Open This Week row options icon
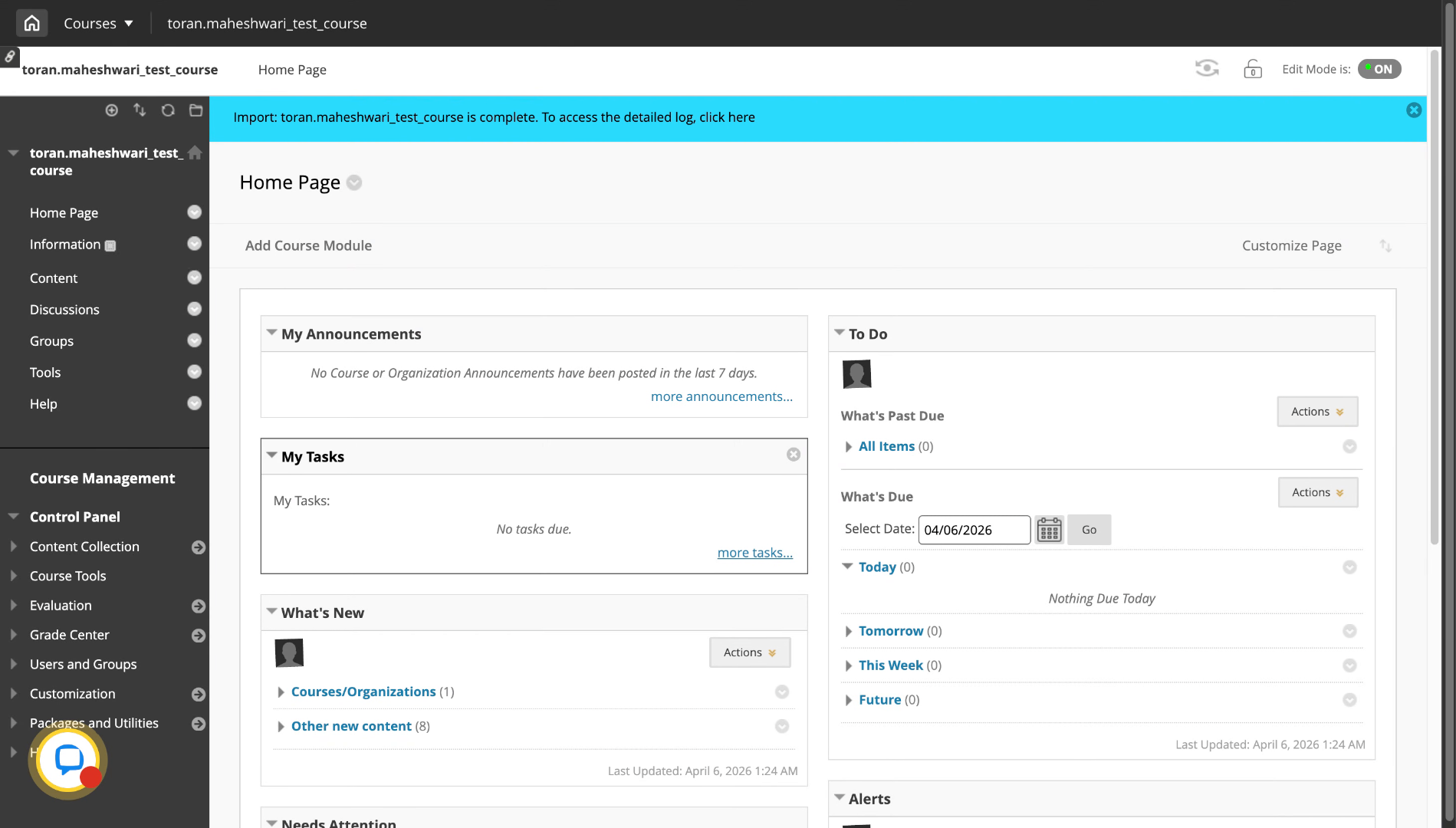This screenshot has width=1456, height=828. coord(1349,665)
